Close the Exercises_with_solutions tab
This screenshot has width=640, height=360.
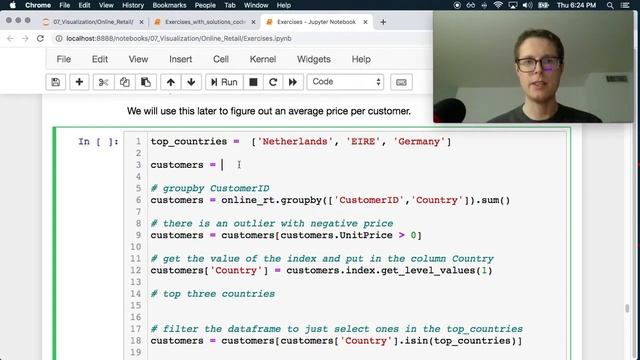[x=253, y=22]
